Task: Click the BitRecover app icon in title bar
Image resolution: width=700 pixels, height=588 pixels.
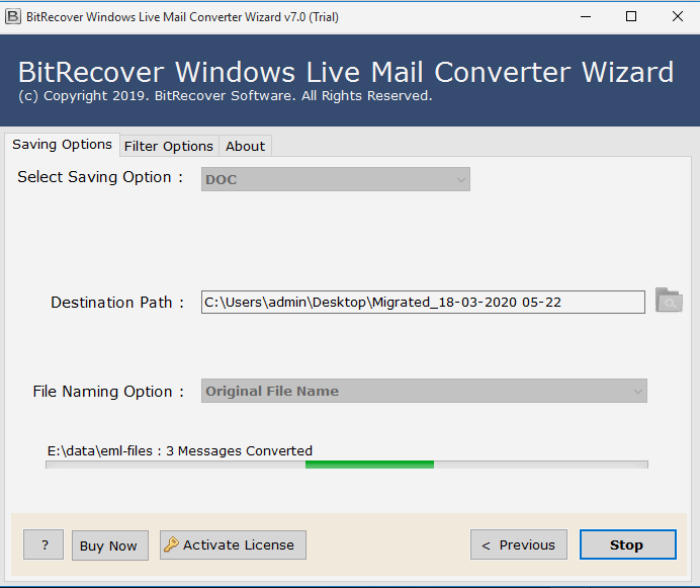Action: 13,17
